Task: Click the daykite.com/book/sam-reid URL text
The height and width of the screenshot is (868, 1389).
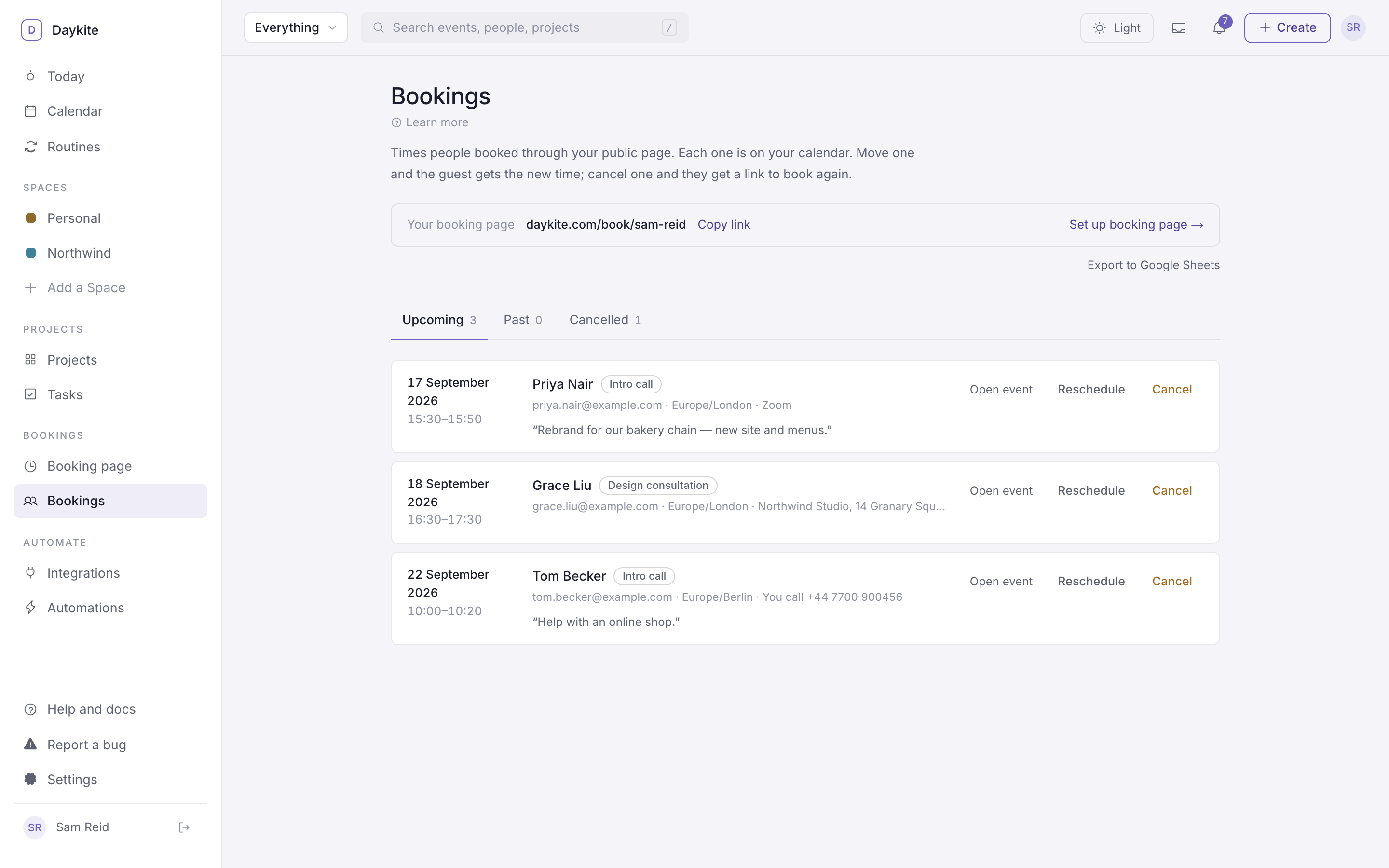Action: click(x=606, y=224)
